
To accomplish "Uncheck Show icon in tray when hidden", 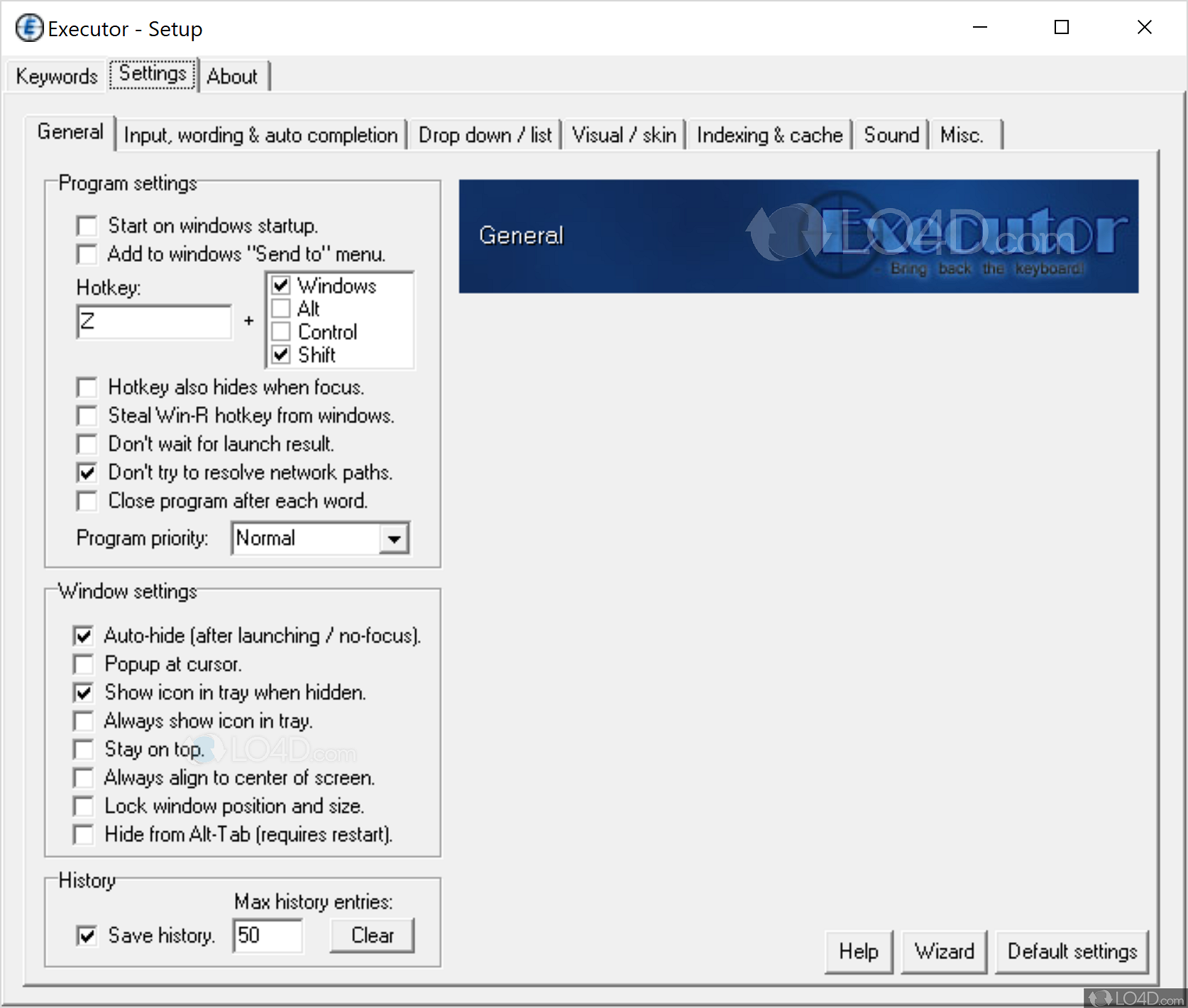I will coord(83,692).
